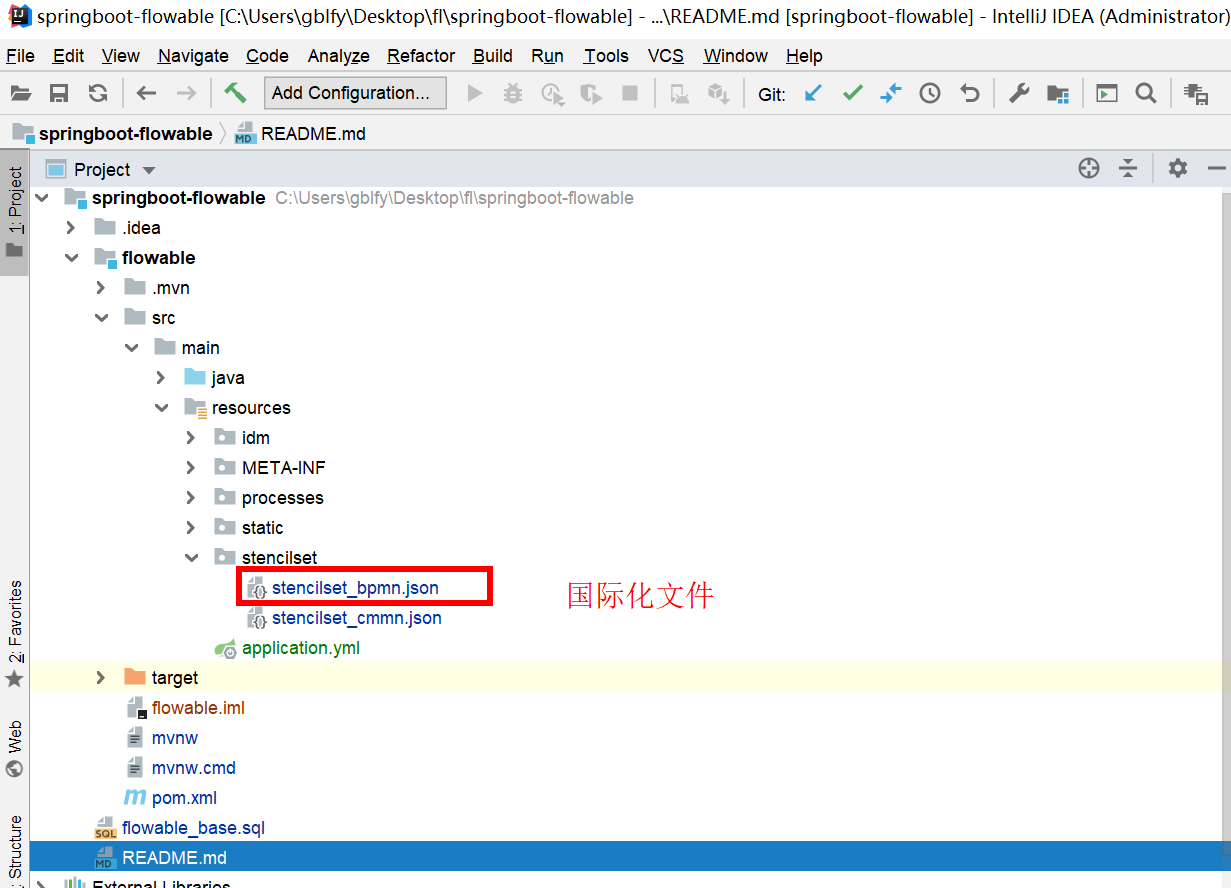Click the Collapse All icon in Project panel
1231x888 pixels.
click(x=1128, y=168)
